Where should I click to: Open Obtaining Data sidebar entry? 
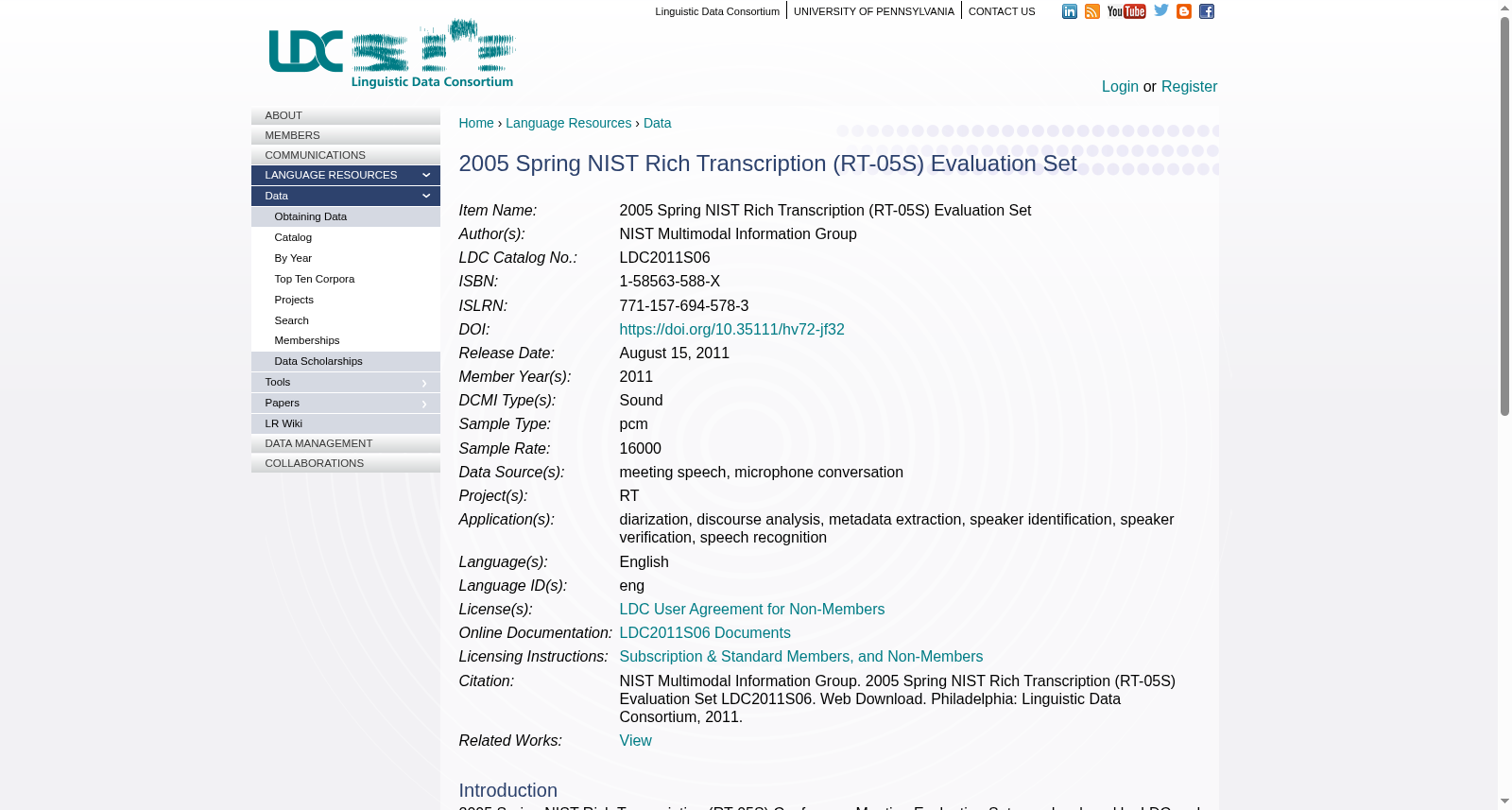346,216
